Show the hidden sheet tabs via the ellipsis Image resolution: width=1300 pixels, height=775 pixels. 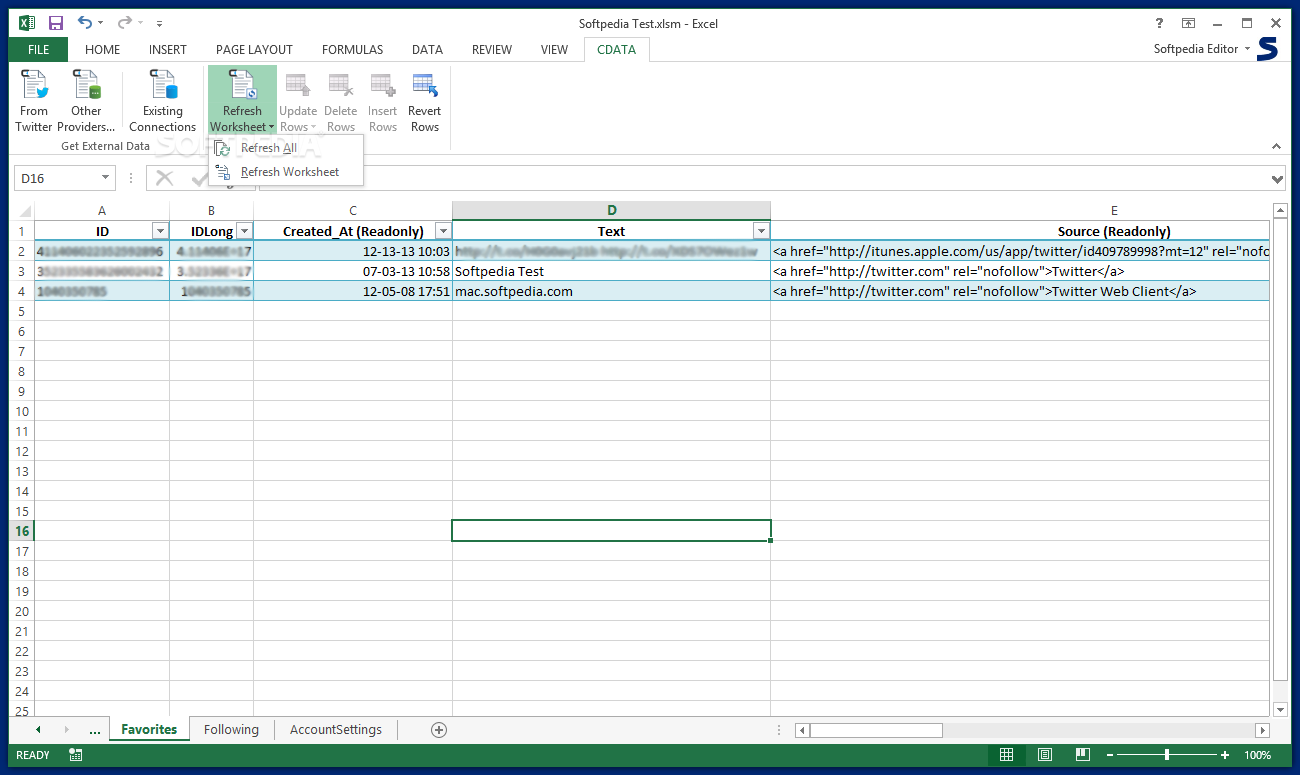tap(95, 730)
